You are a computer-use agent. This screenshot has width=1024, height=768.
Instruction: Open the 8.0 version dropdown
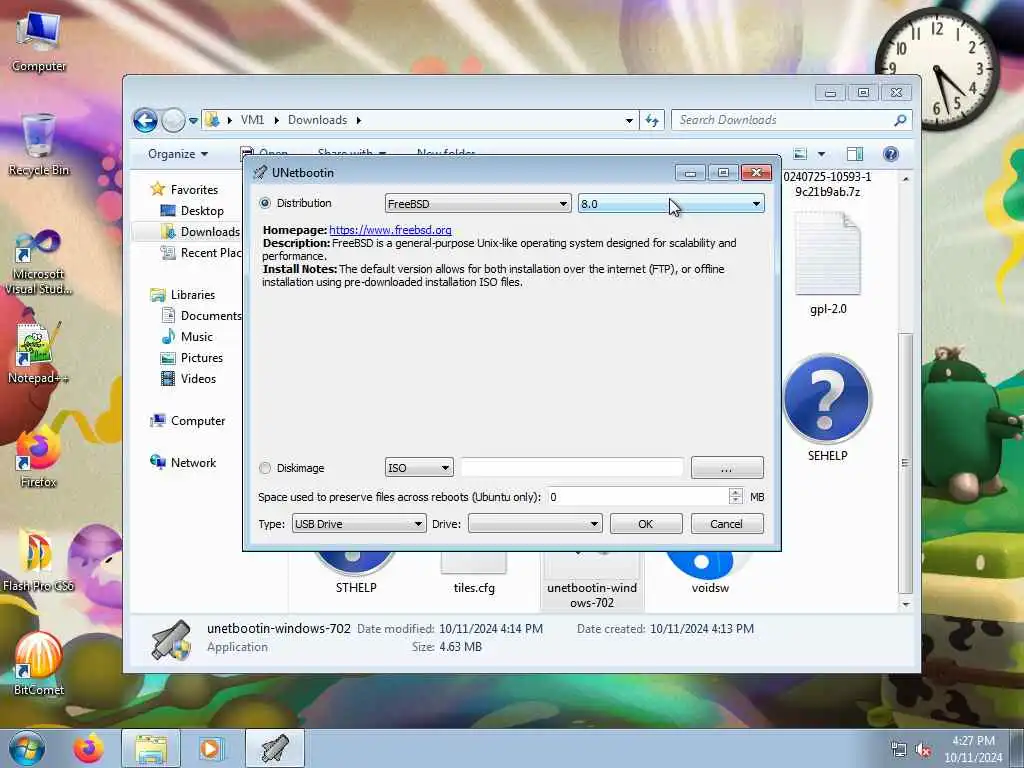tap(671, 204)
